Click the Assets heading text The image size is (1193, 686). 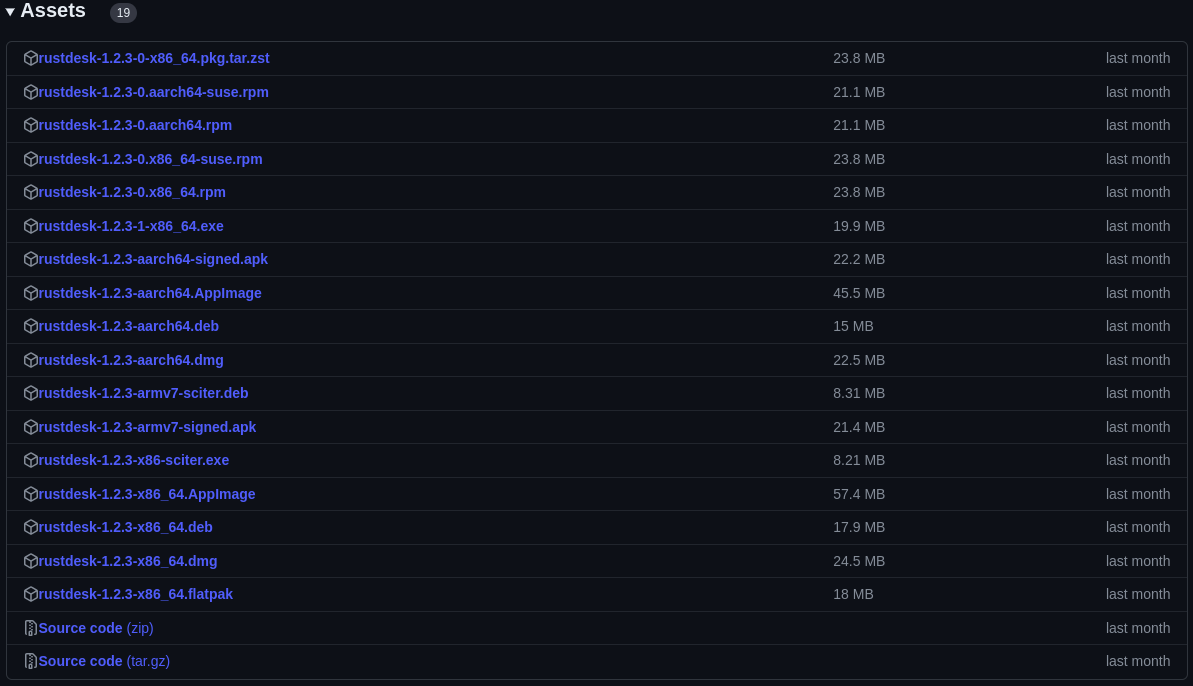click(x=53, y=11)
